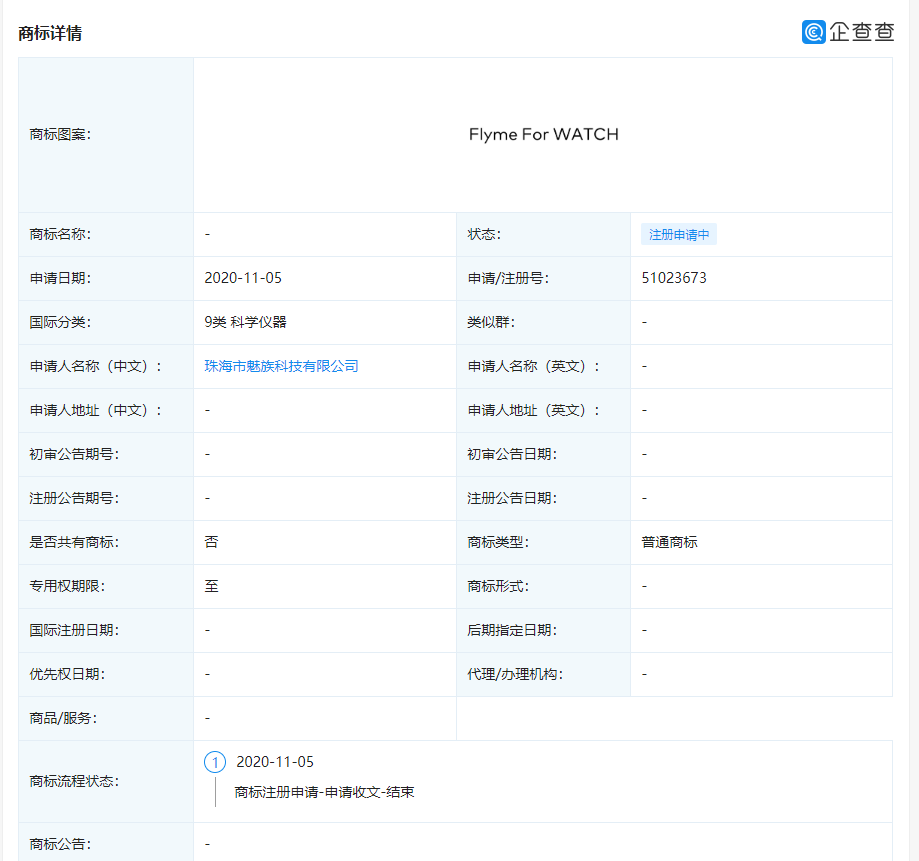Click the 商标公告 label
Viewport: 919px width, 861px height.
click(60, 844)
